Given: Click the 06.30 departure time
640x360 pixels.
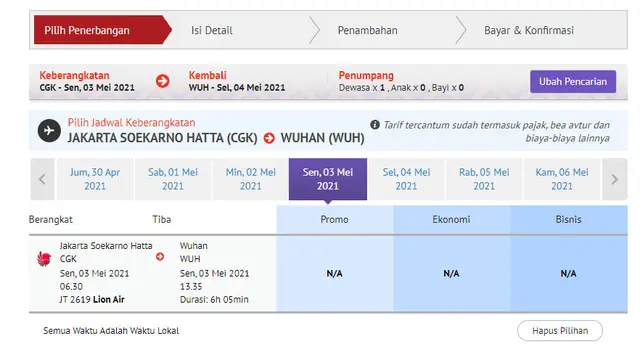Looking at the screenshot, I should click(71, 287).
